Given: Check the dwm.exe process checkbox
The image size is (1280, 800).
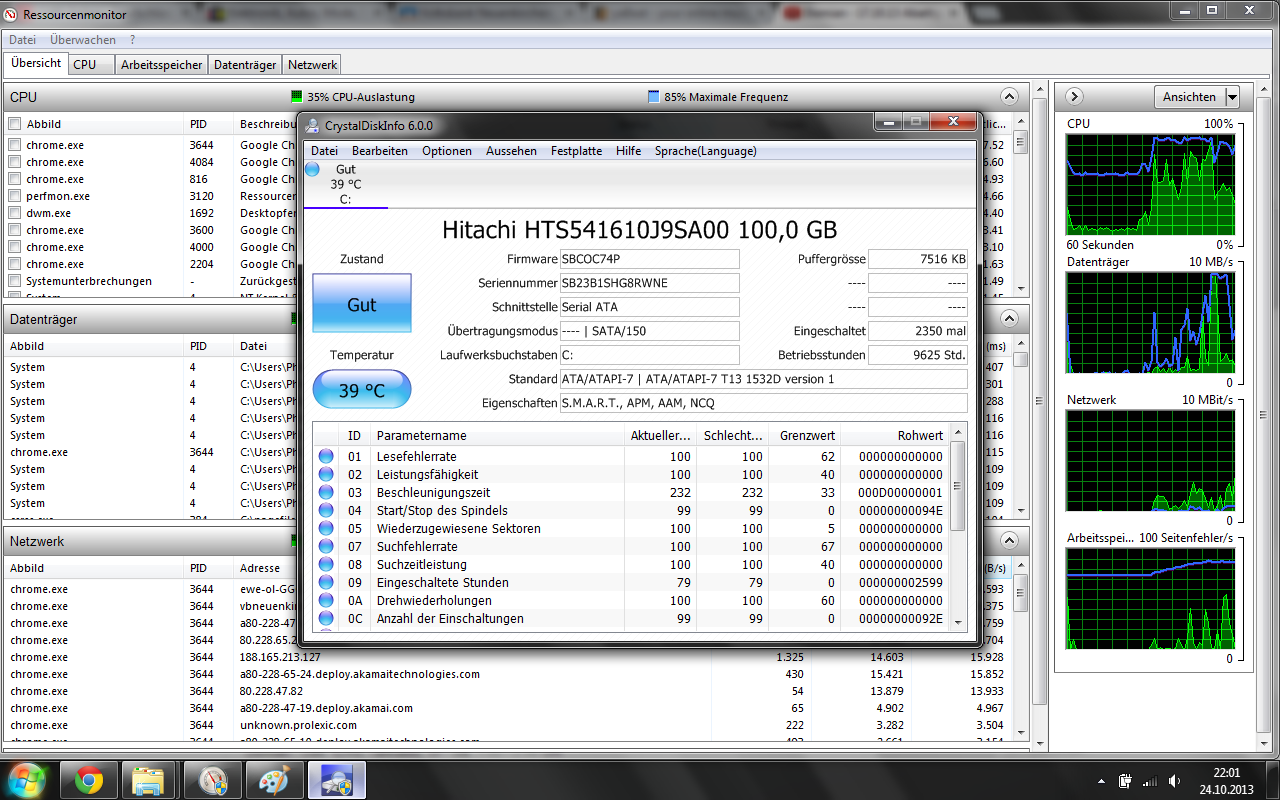Looking at the screenshot, I should [x=14, y=213].
